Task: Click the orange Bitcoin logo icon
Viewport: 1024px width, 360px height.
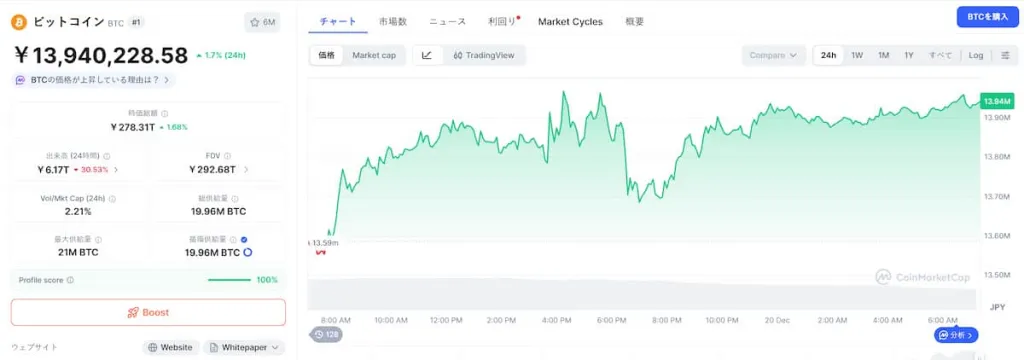Action: click(19, 22)
